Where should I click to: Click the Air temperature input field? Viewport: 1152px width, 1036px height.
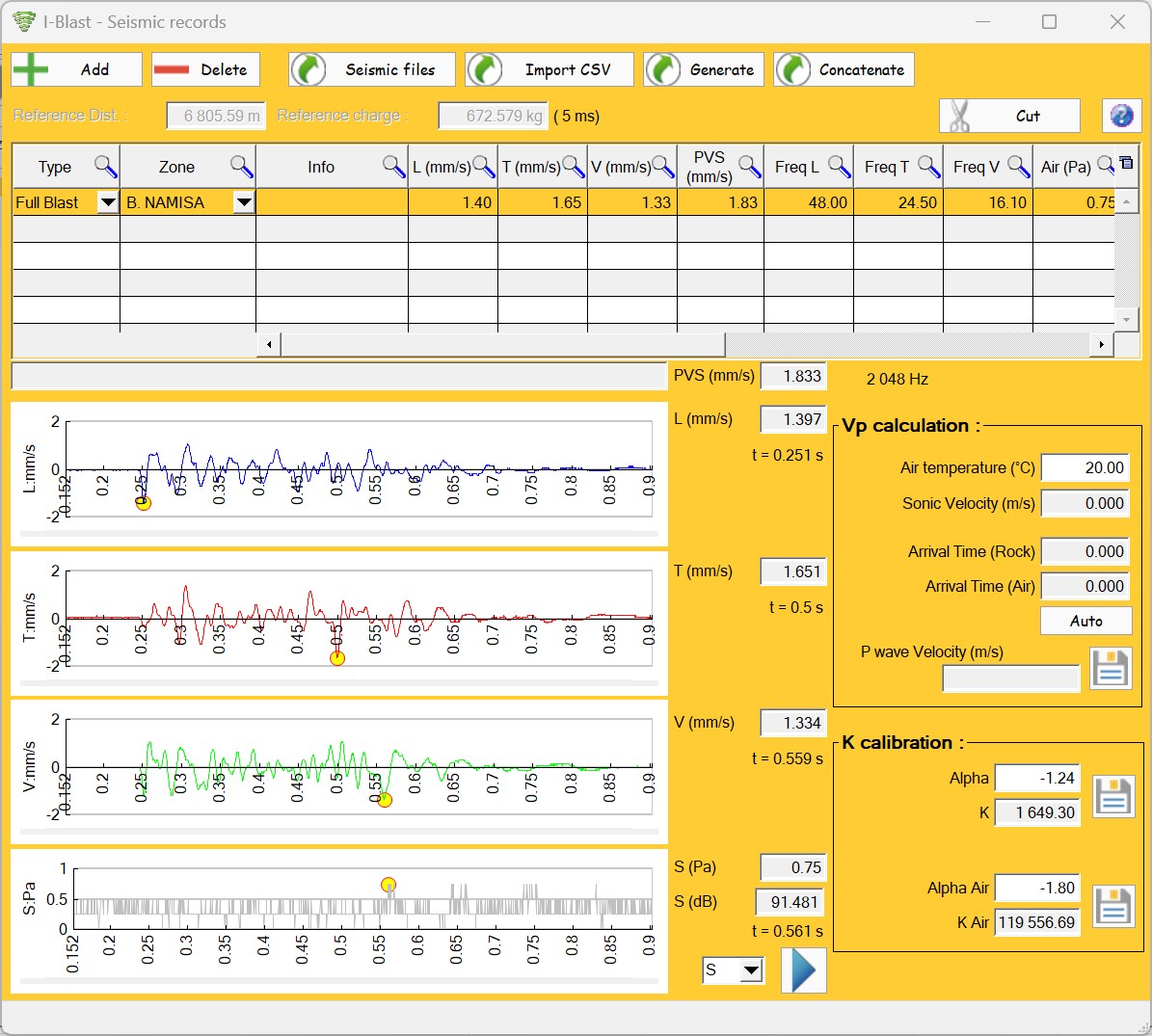click(x=1085, y=467)
